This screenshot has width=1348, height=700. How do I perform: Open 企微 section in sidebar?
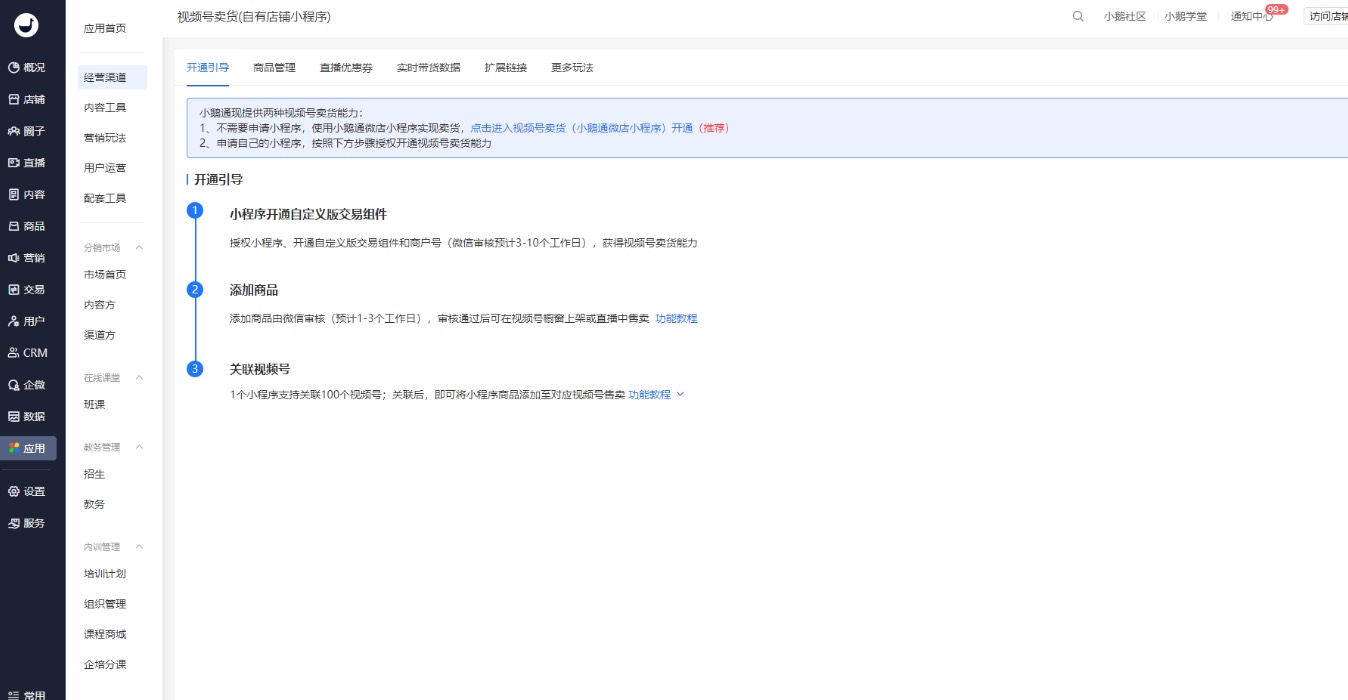(28, 385)
